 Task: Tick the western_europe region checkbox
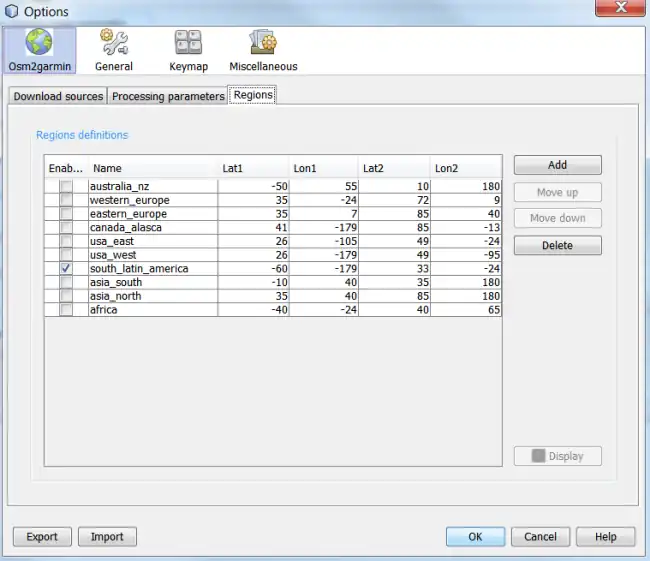point(66,200)
